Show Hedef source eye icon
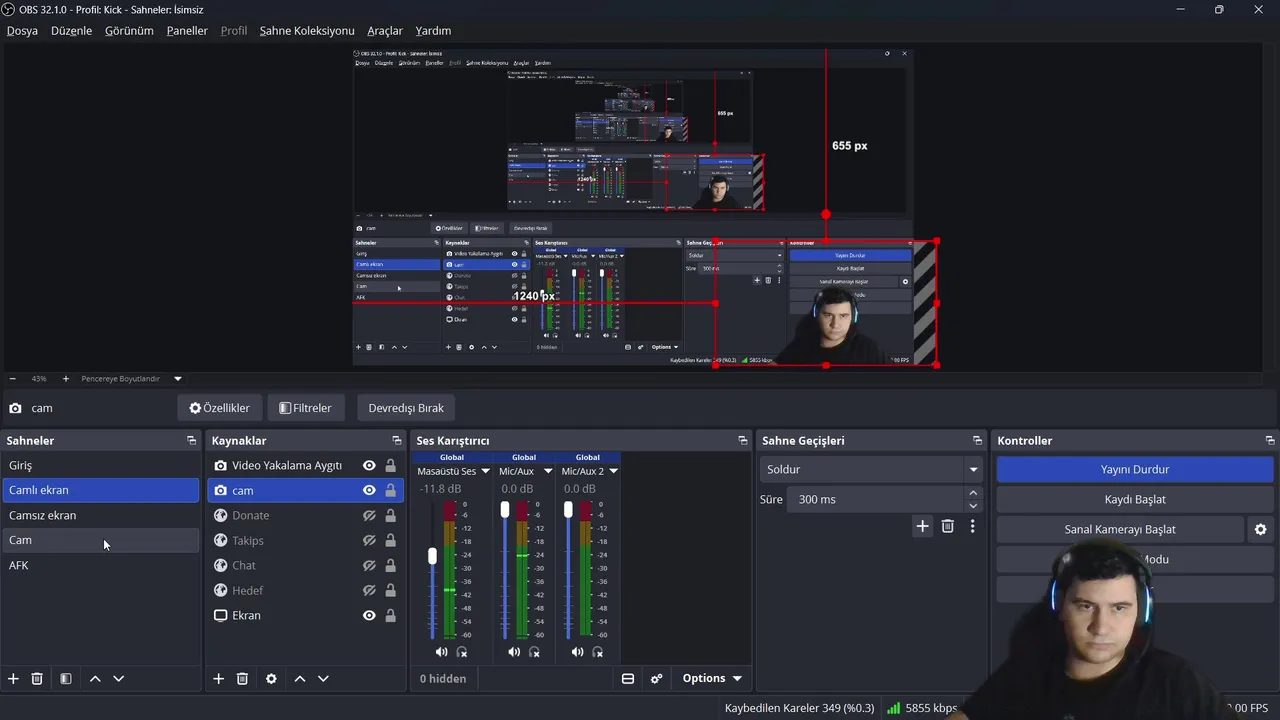The image size is (1280, 720). pos(369,590)
